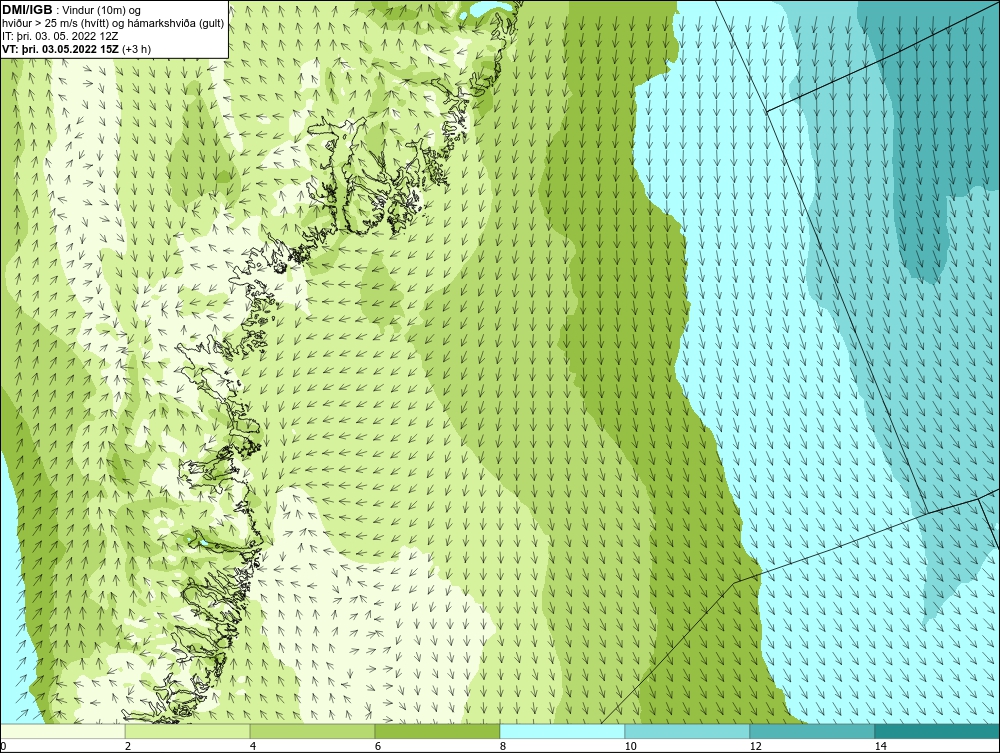Click the legend label '2'
The image size is (1000, 753).
point(128,746)
